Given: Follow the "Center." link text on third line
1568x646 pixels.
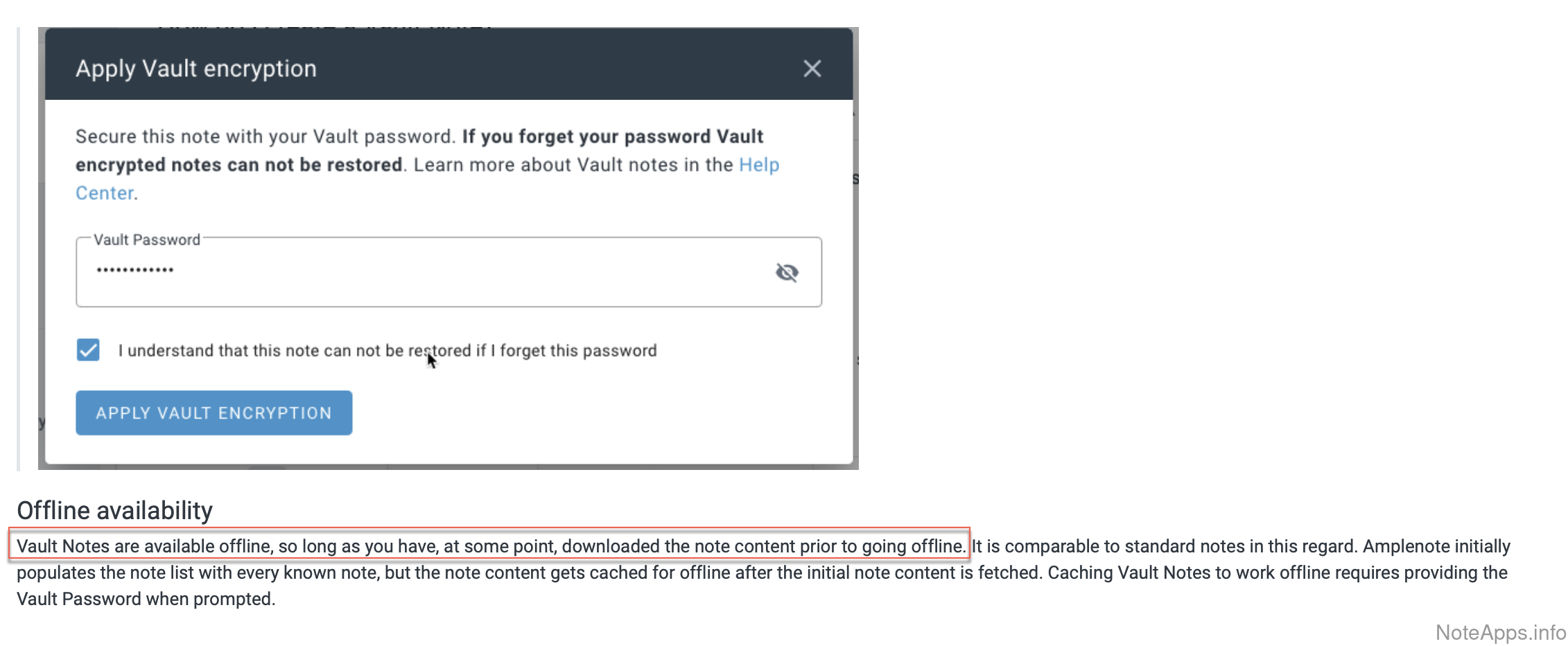Looking at the screenshot, I should pyautogui.click(x=105, y=193).
